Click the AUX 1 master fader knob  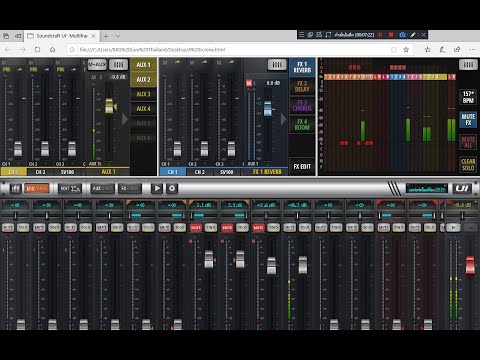click(x=110, y=106)
